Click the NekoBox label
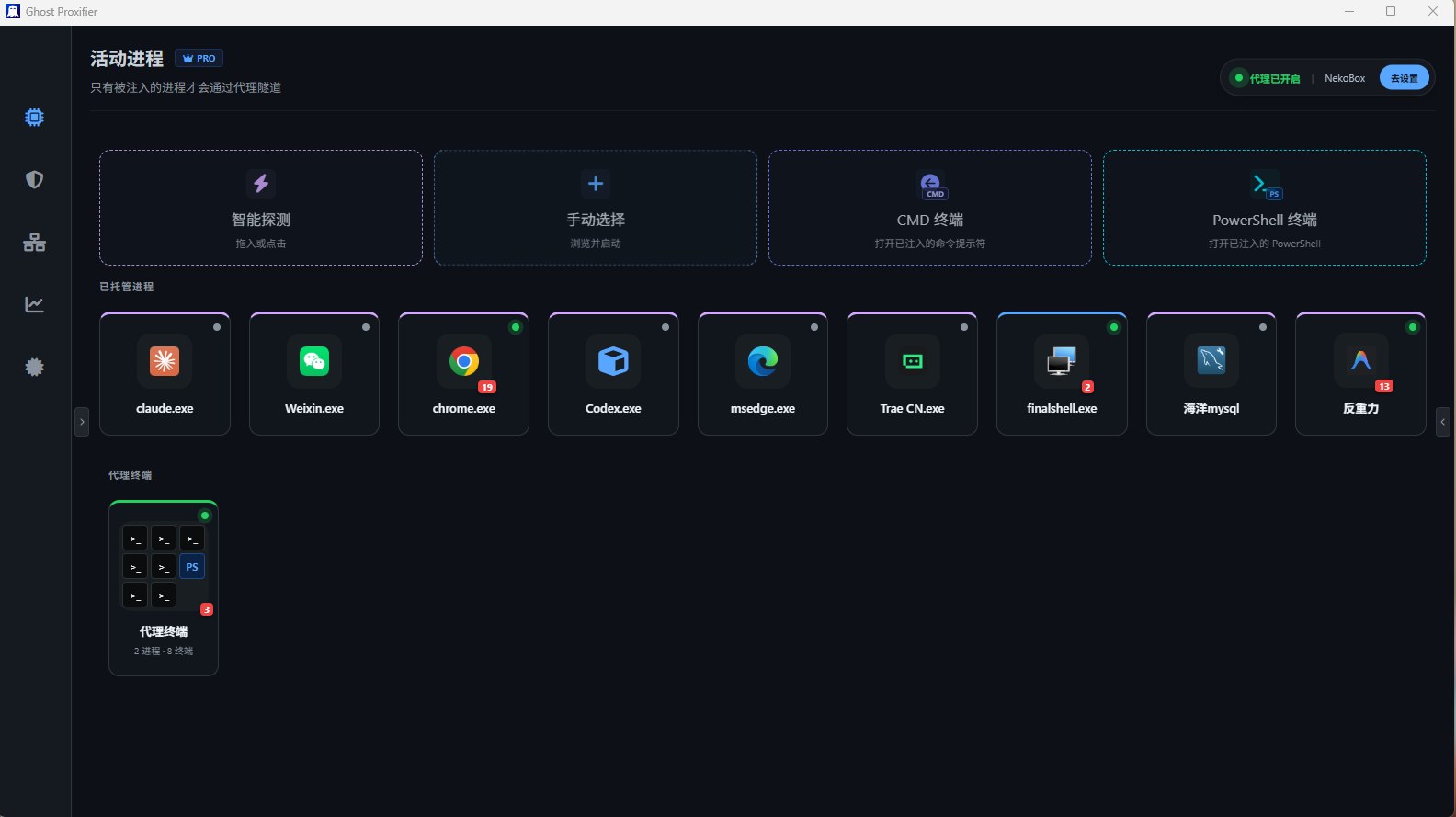Viewport: 1456px width, 817px height. coord(1345,78)
